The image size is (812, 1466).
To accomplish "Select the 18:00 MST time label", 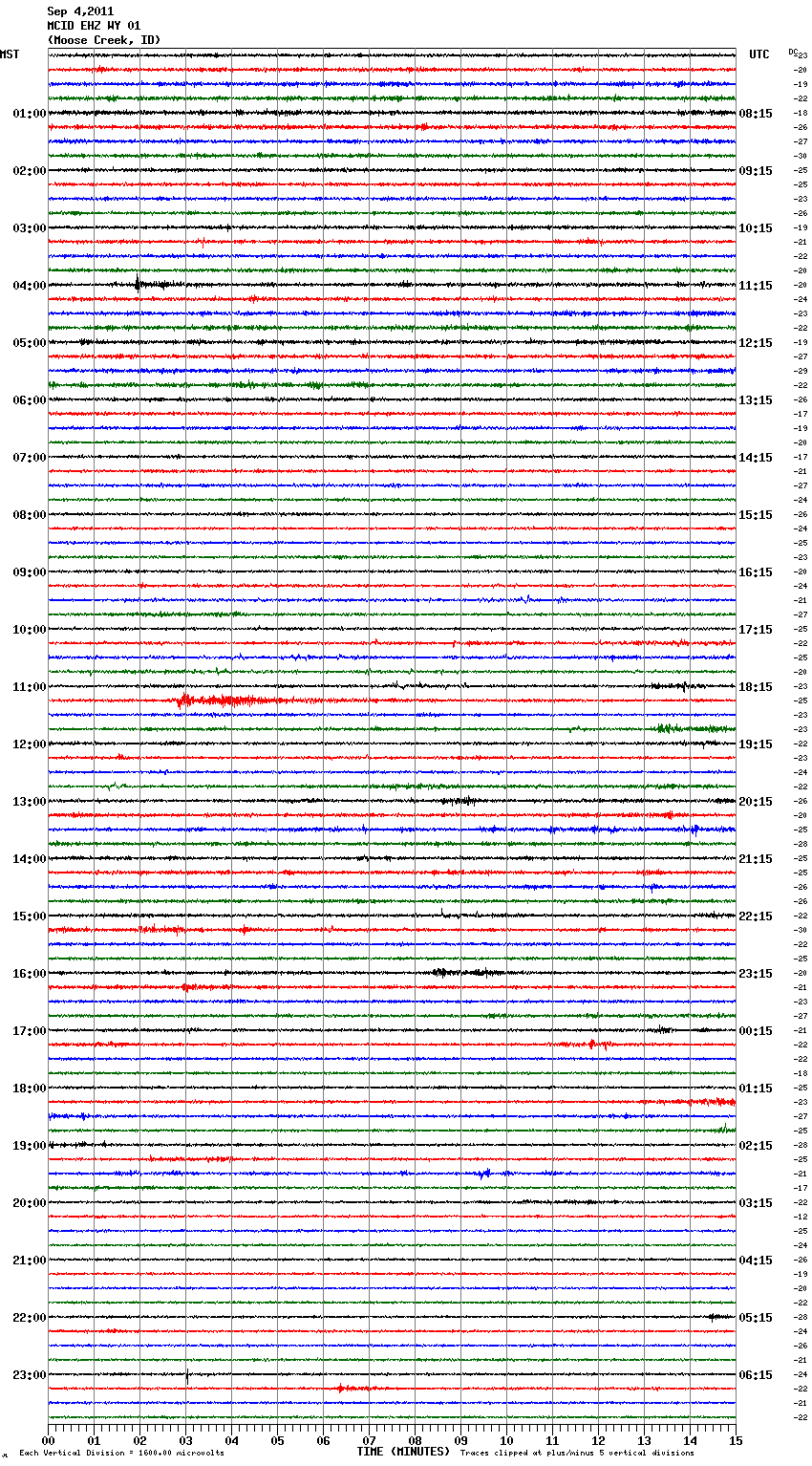I will (x=30, y=1089).
